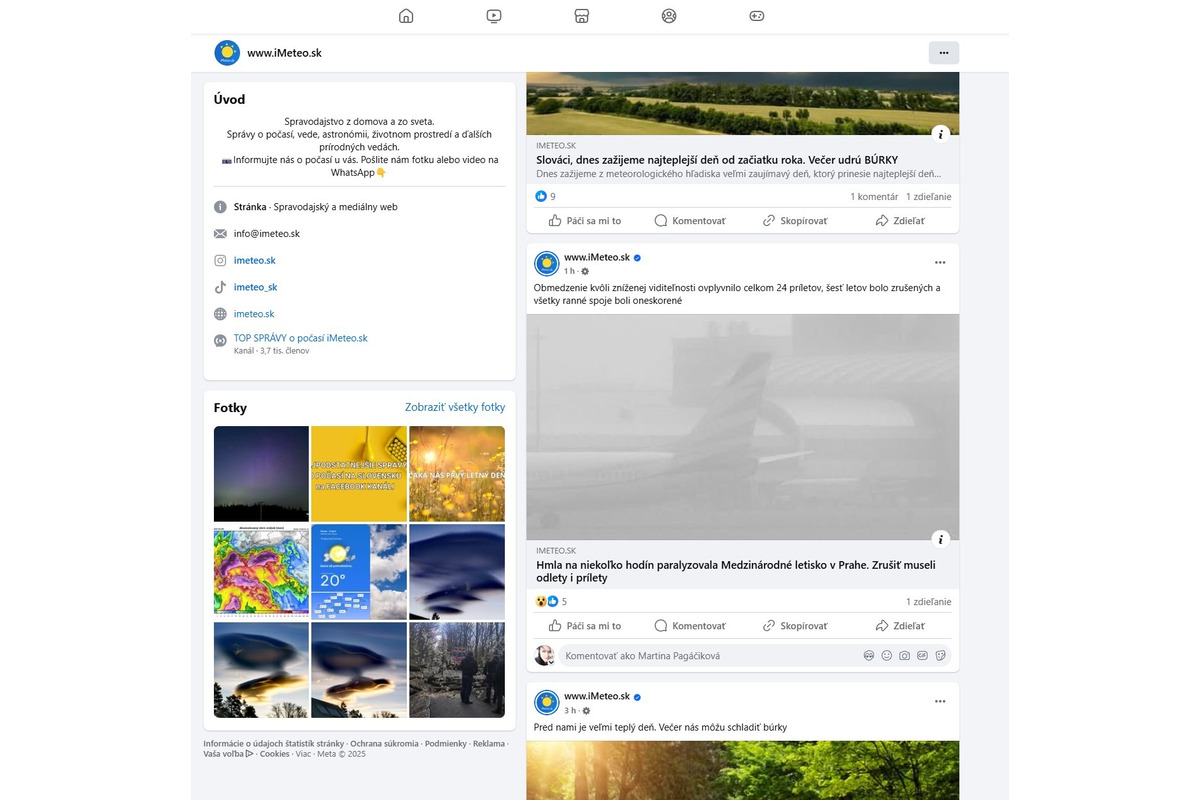Viewport: 1200px width, 800px height.
Task: Like the Prague airport fog post
Action: [x=585, y=626]
